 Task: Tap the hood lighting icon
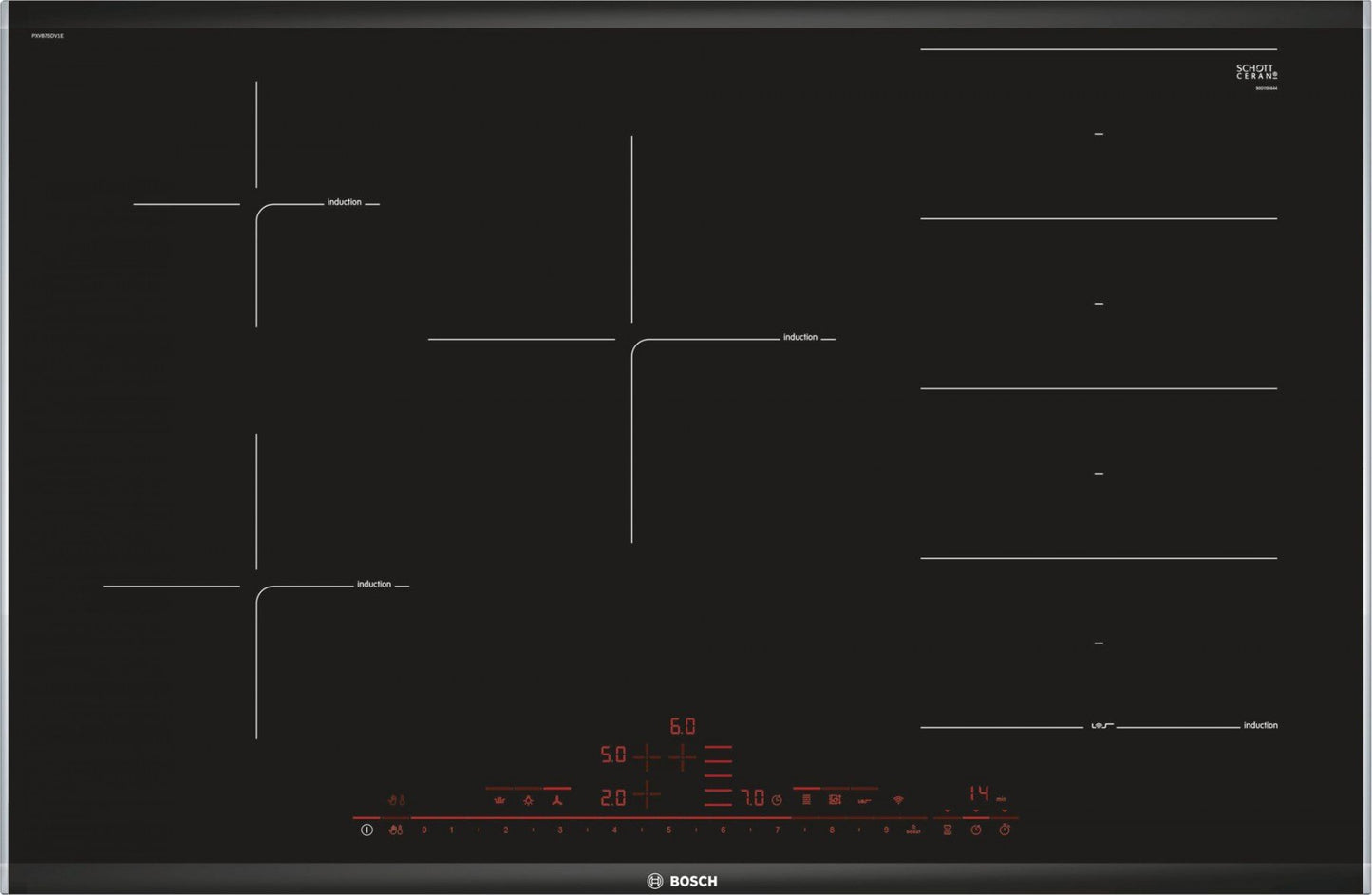pyautogui.click(x=528, y=799)
